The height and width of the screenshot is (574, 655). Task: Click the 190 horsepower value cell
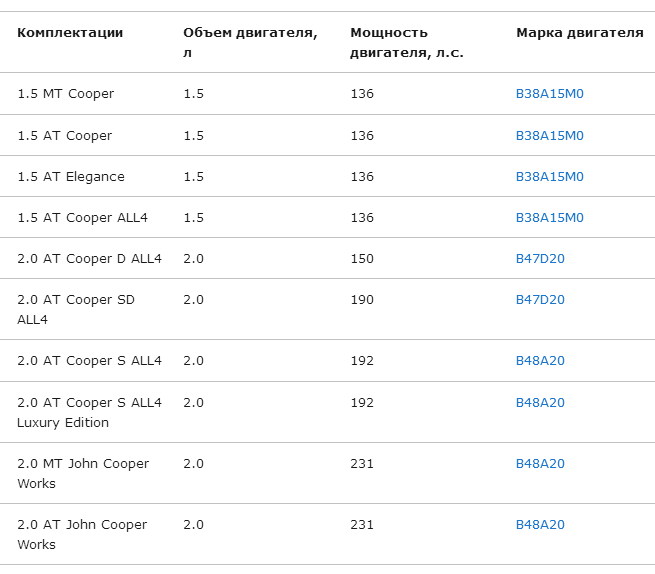[362, 300]
